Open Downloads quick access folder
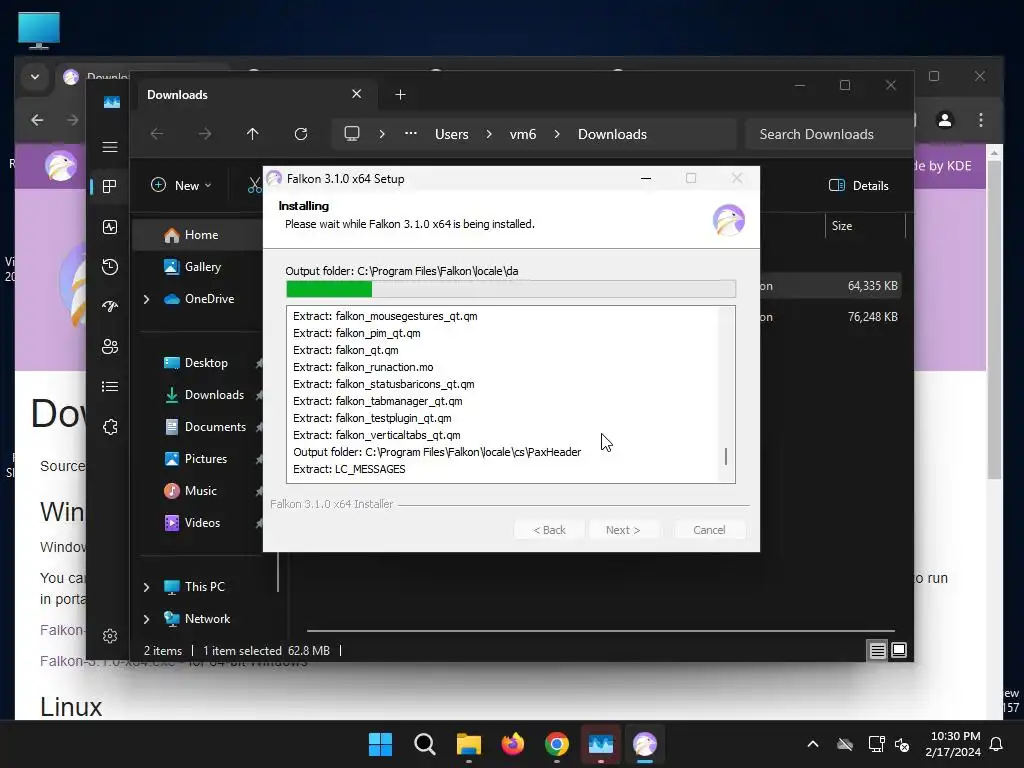The height and width of the screenshot is (768, 1024). click(x=214, y=394)
